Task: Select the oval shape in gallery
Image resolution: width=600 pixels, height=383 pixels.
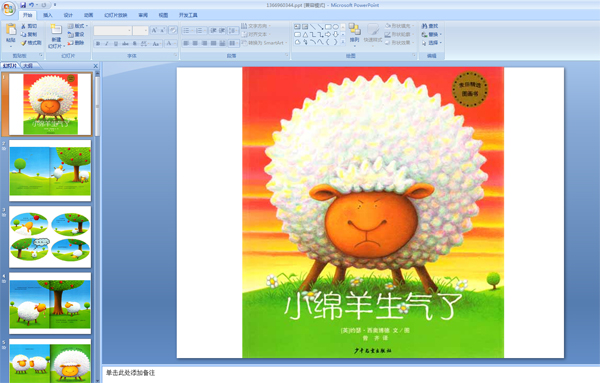Action: click(x=336, y=26)
